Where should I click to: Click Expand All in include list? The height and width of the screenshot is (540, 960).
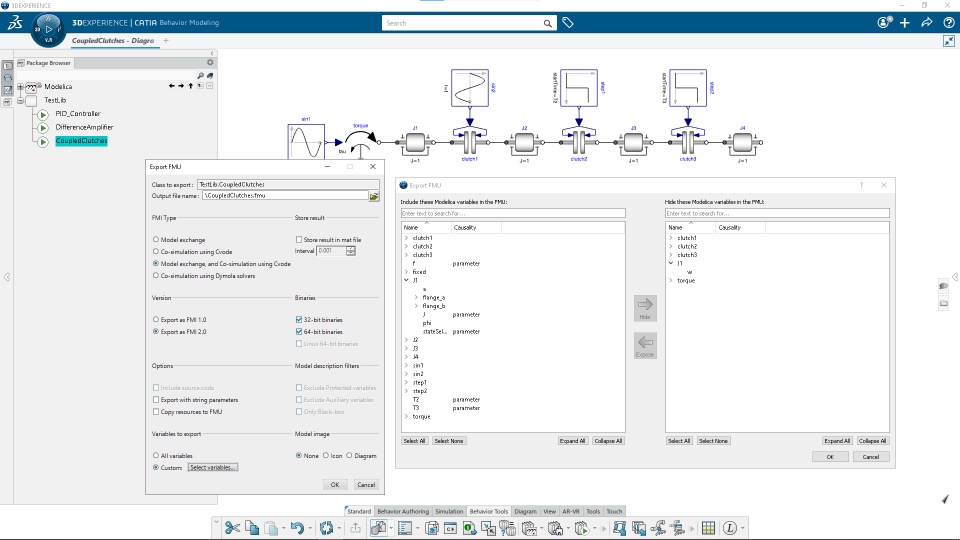[x=572, y=441]
